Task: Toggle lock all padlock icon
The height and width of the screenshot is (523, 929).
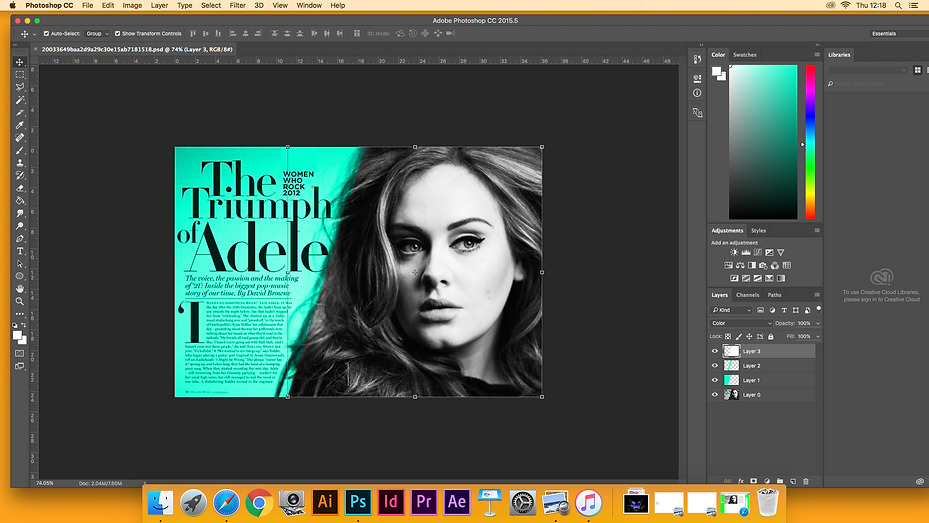Action: tap(771, 336)
